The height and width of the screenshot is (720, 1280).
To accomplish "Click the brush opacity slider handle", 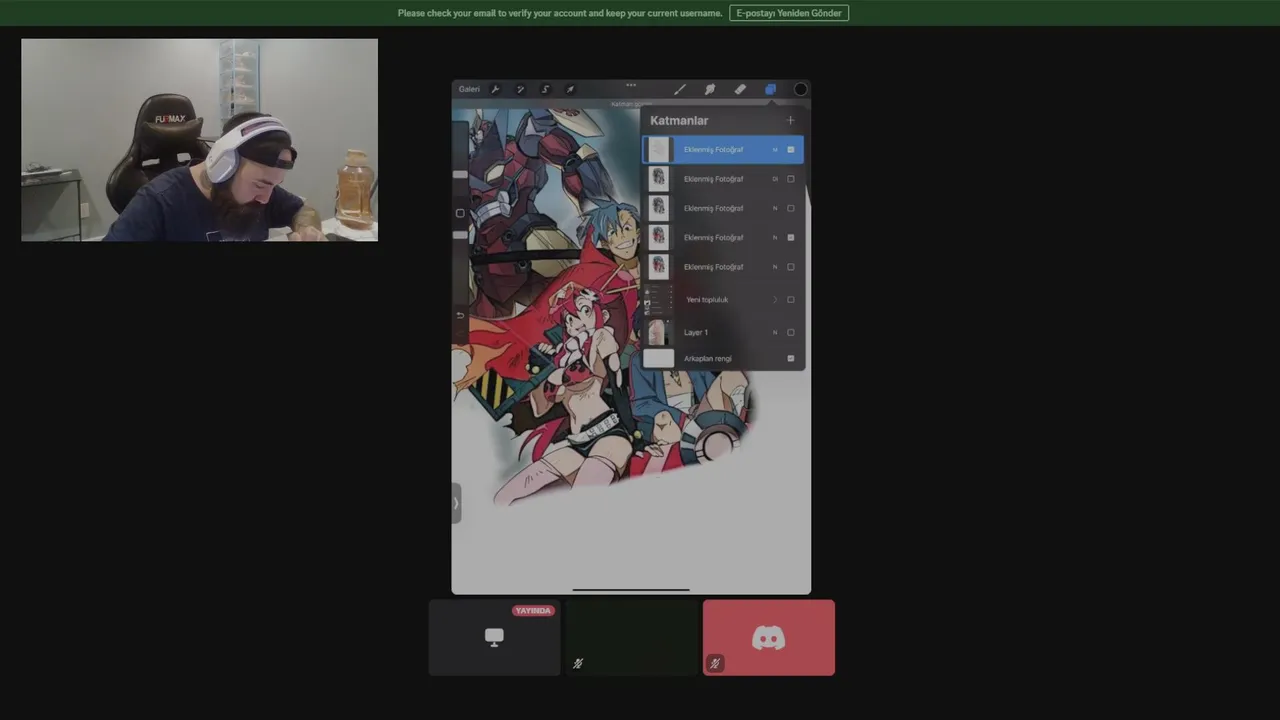I will tap(460, 234).
